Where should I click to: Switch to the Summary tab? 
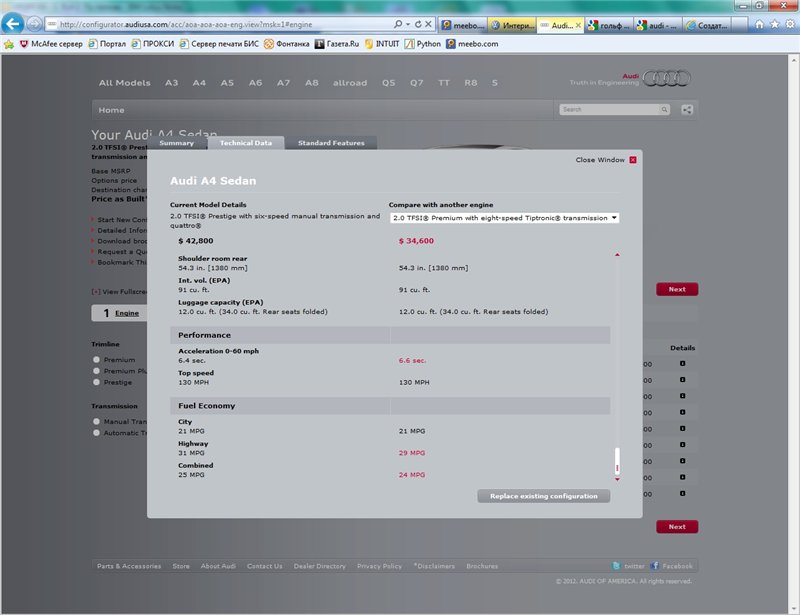177,143
